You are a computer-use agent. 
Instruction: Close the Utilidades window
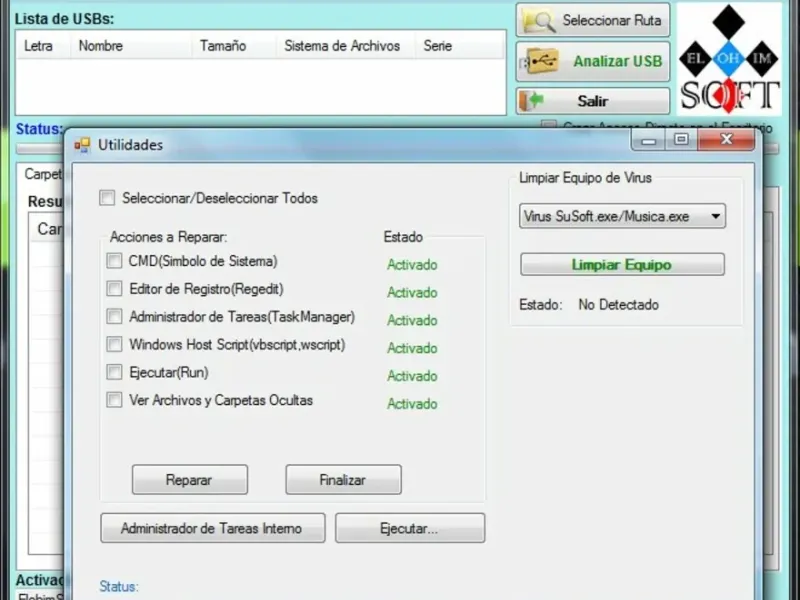[726, 140]
